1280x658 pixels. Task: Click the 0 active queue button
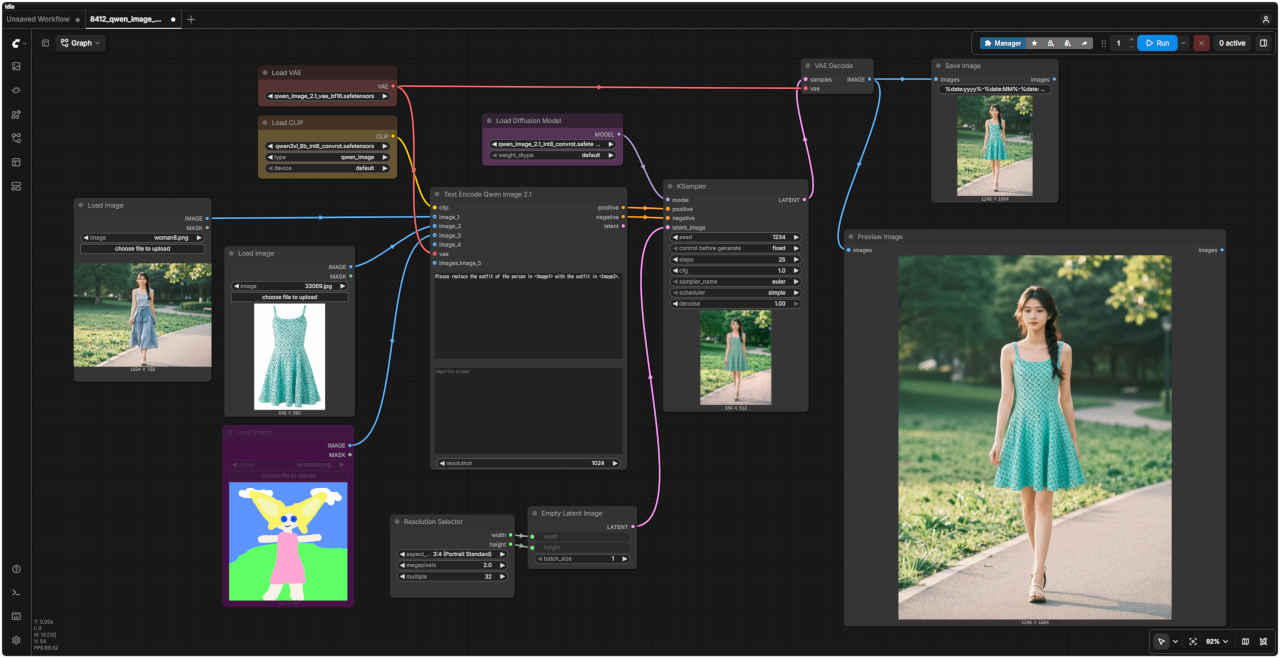(x=1232, y=43)
